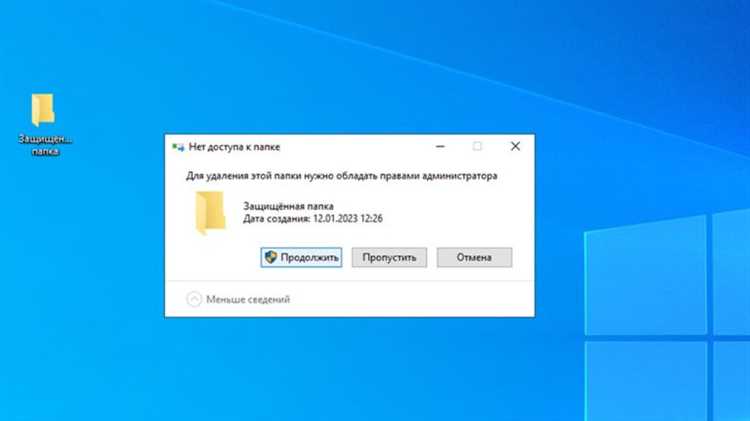Viewport: 750px width, 421px height.
Task: Click the small title bar icon of the dialog
Action: pyautogui.click(x=178, y=146)
